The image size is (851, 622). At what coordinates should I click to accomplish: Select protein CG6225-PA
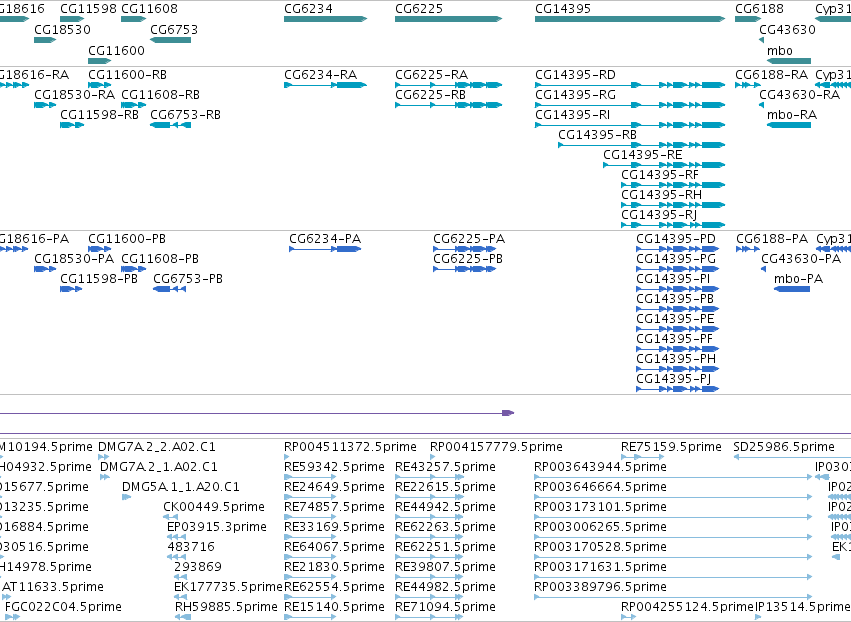coord(465,249)
